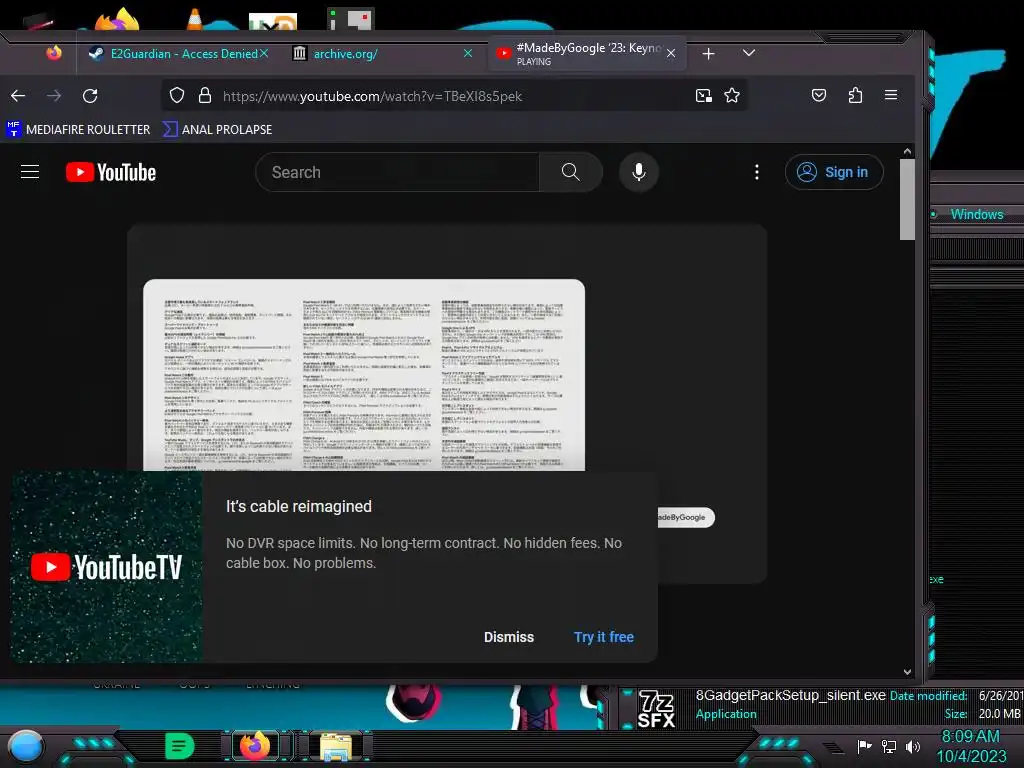1024x768 pixels.
Task: Close the E2Guardian tab
Action: pos(264,54)
